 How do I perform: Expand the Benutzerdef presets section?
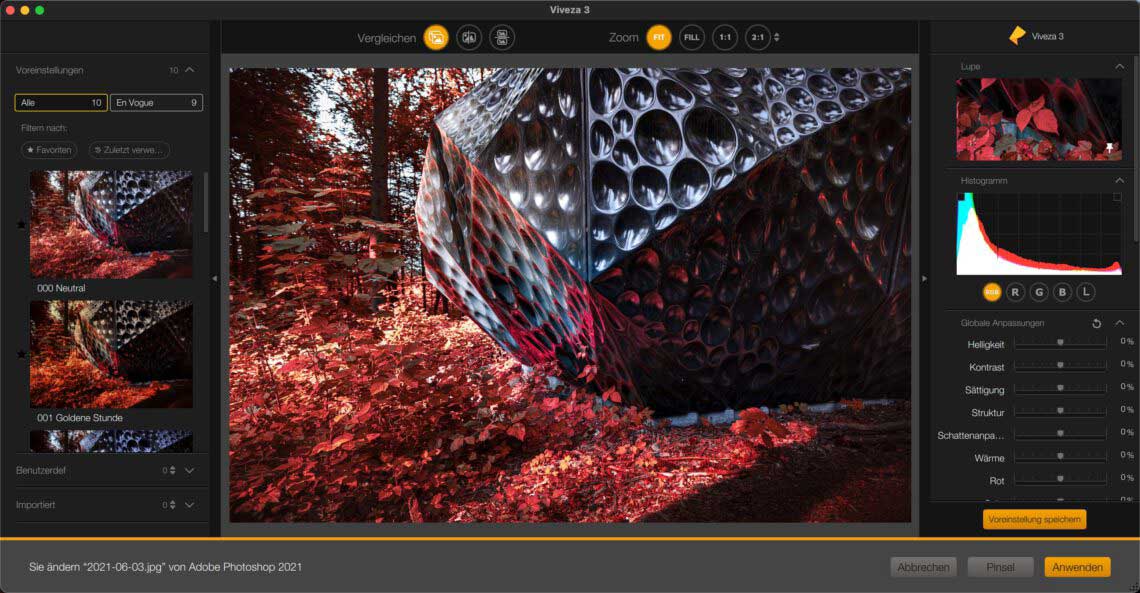coord(190,469)
